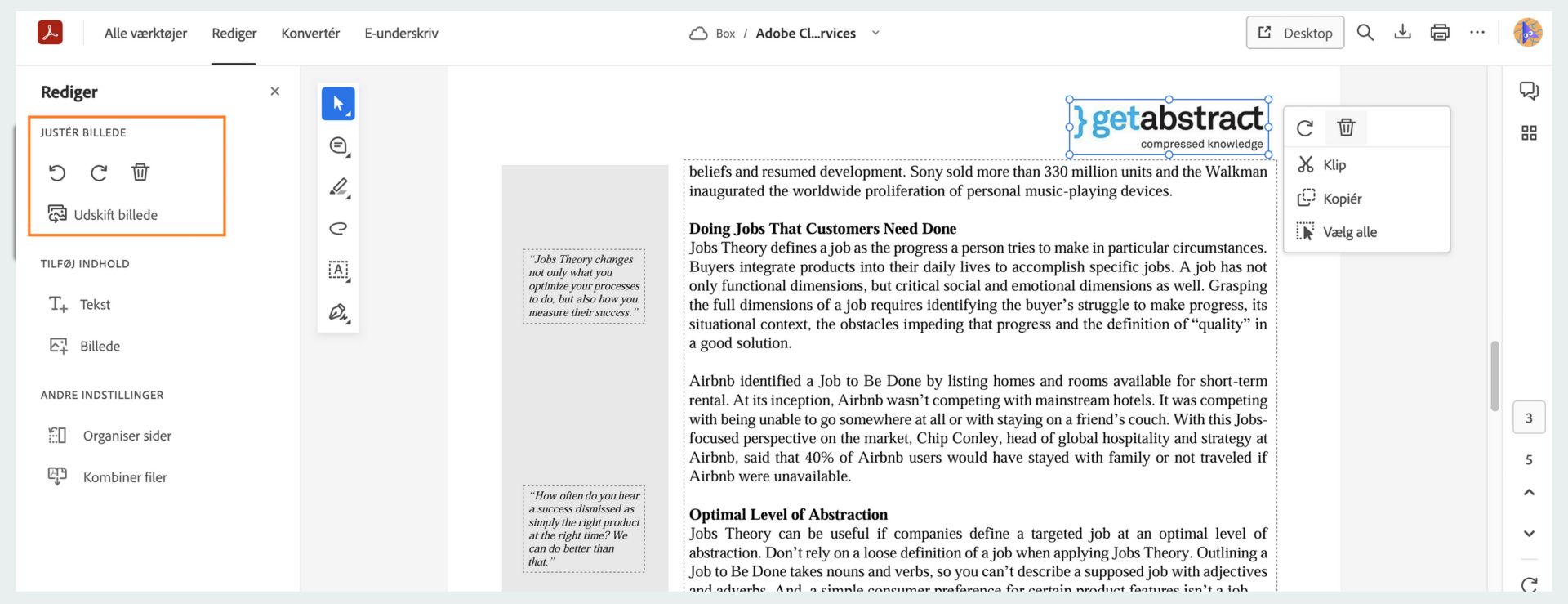The image size is (1568, 604).
Task: Close the Rediger side panel
Action: (275, 92)
